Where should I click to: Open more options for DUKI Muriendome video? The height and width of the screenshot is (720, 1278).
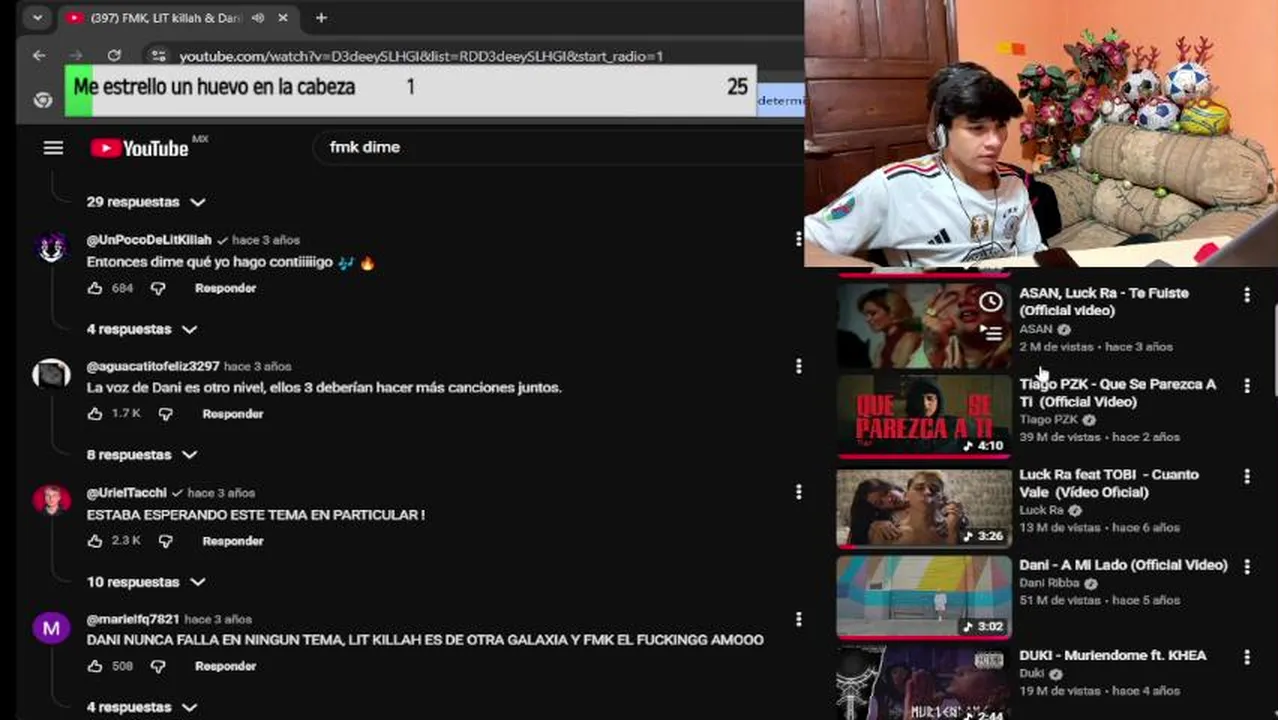[1246, 657]
